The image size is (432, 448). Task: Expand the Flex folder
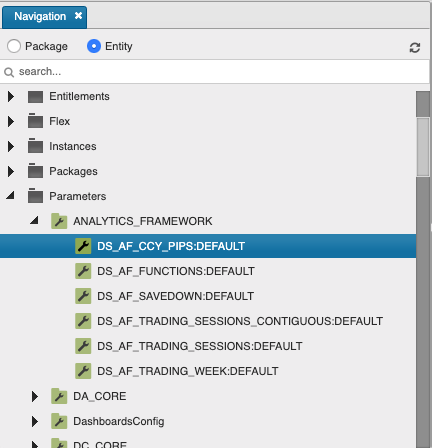(11, 121)
